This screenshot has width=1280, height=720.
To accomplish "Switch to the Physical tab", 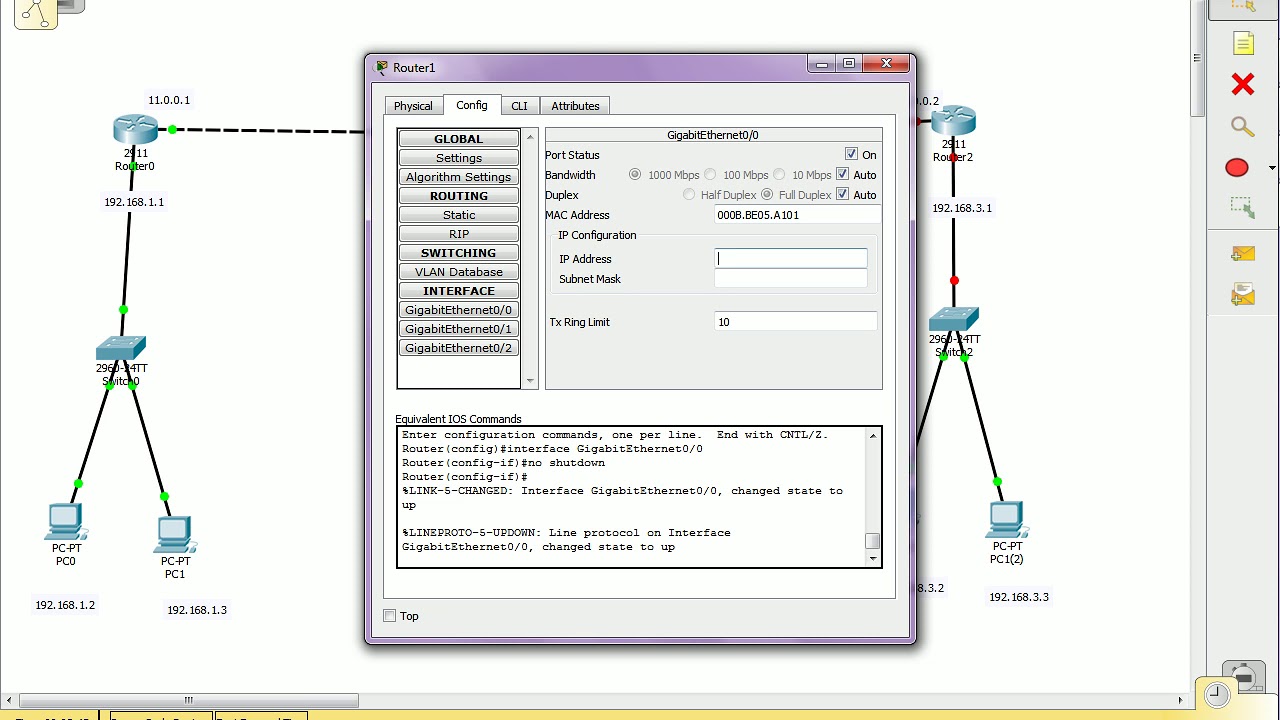I will pos(413,106).
